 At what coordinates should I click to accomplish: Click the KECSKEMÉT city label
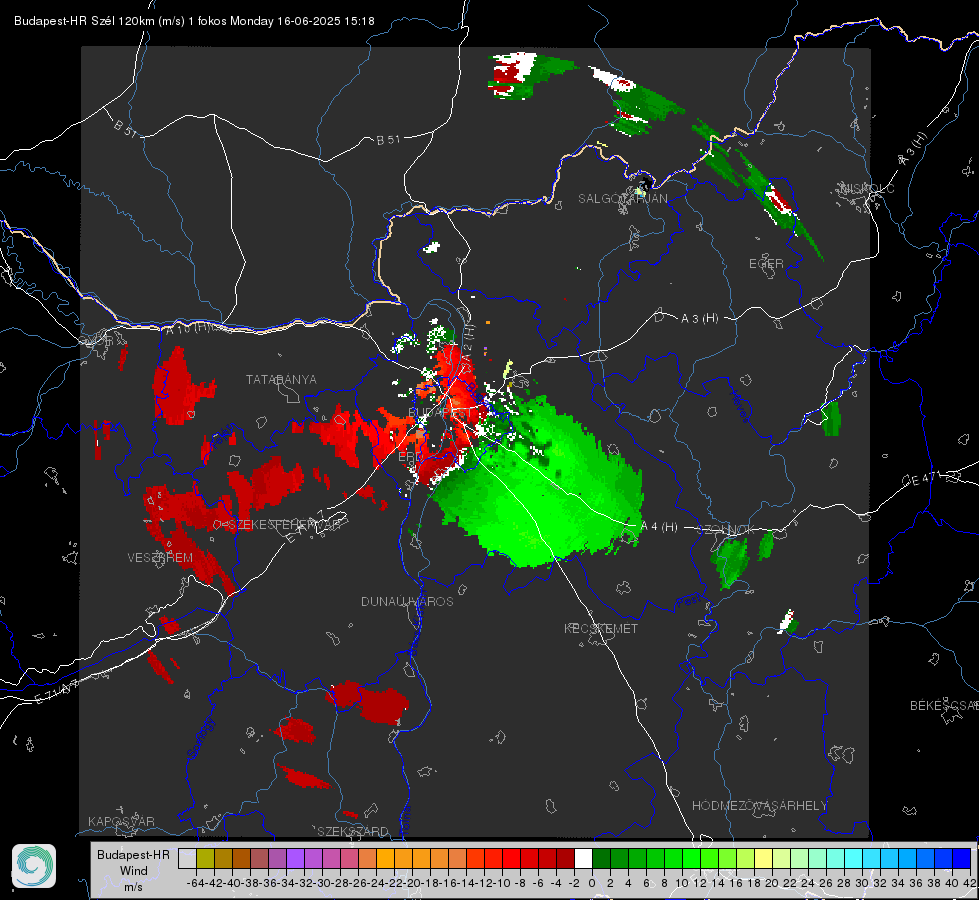pyautogui.click(x=601, y=628)
